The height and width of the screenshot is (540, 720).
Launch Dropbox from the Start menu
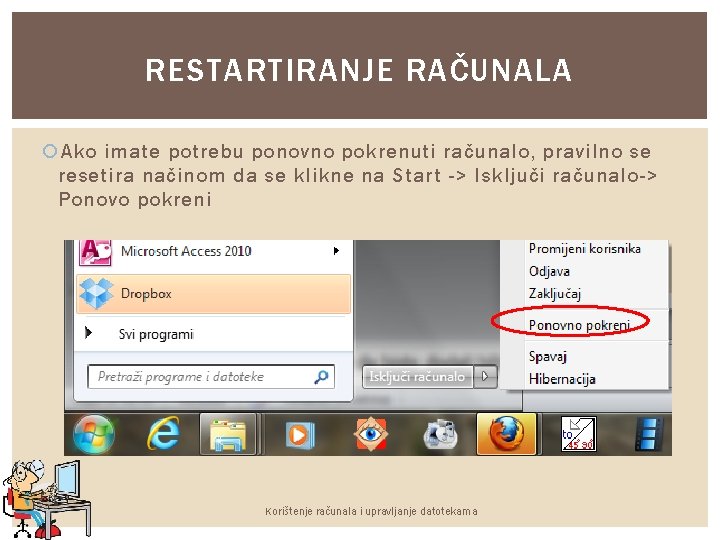(214, 294)
